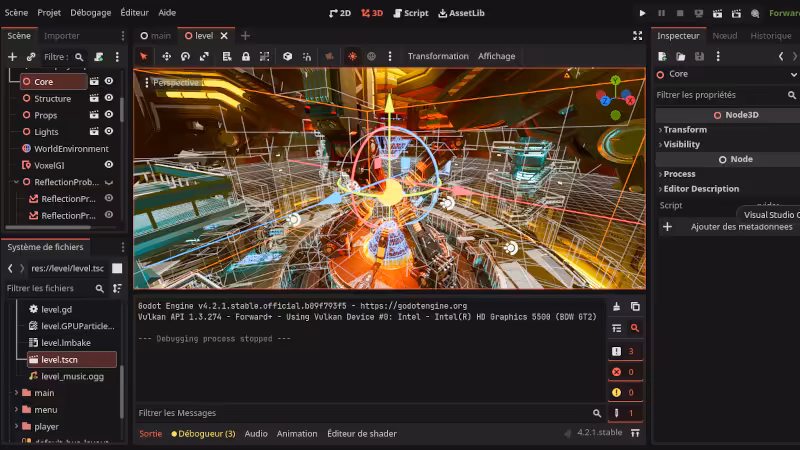This screenshot has height=450, width=800.
Task: Toggle visibility of Core node
Action: (x=109, y=81)
